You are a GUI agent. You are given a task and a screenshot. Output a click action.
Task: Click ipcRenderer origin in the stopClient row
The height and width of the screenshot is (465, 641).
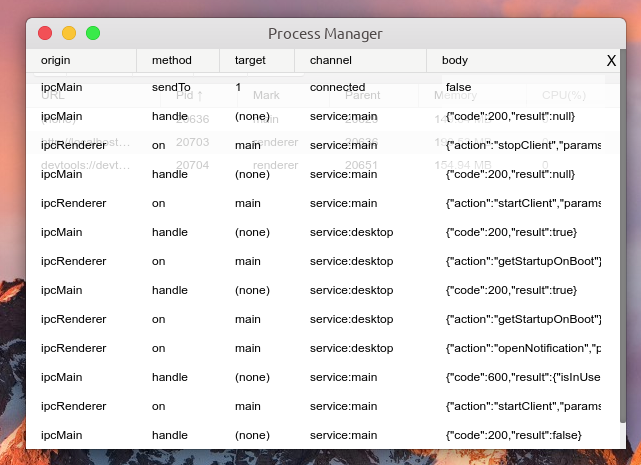pyautogui.click(x=73, y=146)
